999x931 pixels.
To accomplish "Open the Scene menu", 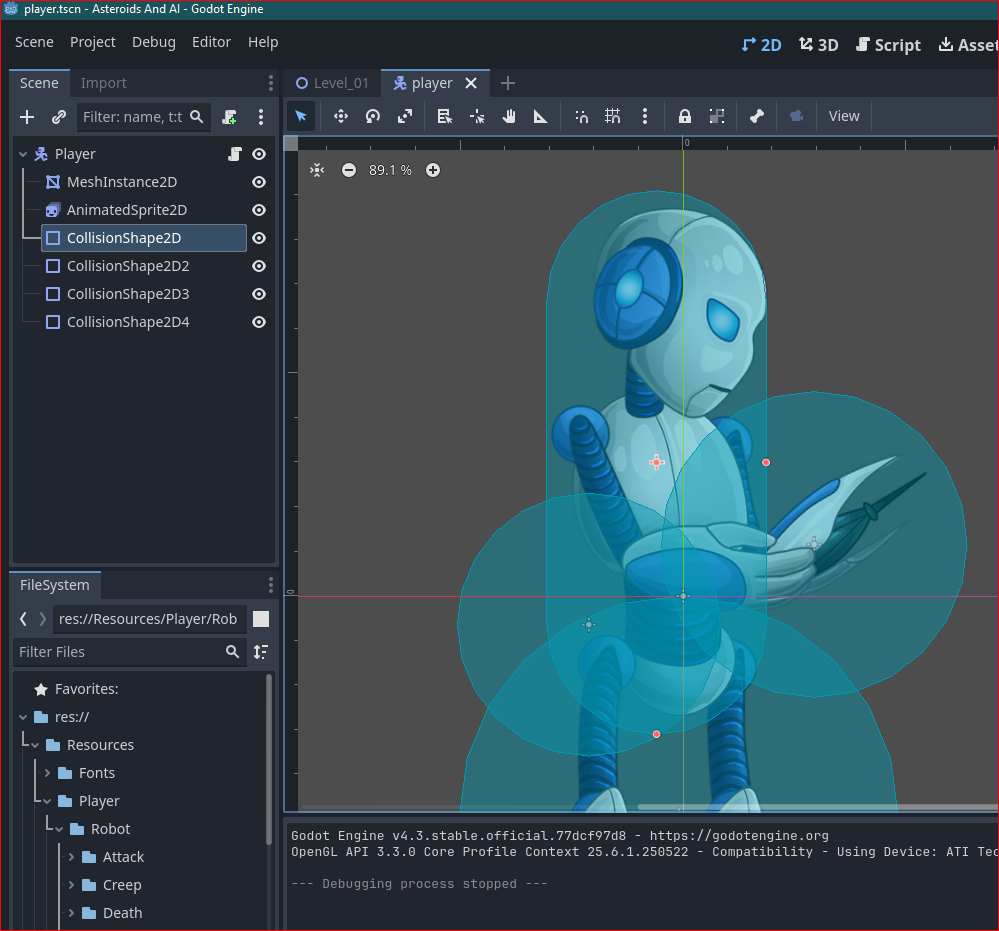I will pos(34,42).
